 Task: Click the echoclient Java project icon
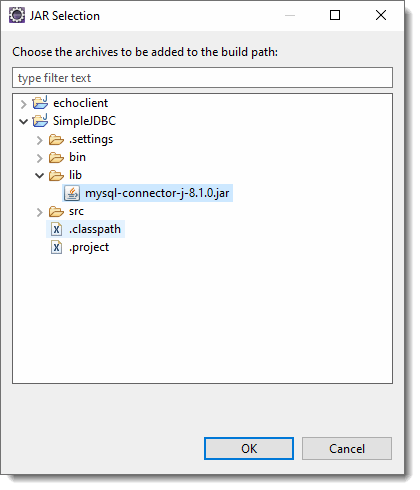pos(40,103)
